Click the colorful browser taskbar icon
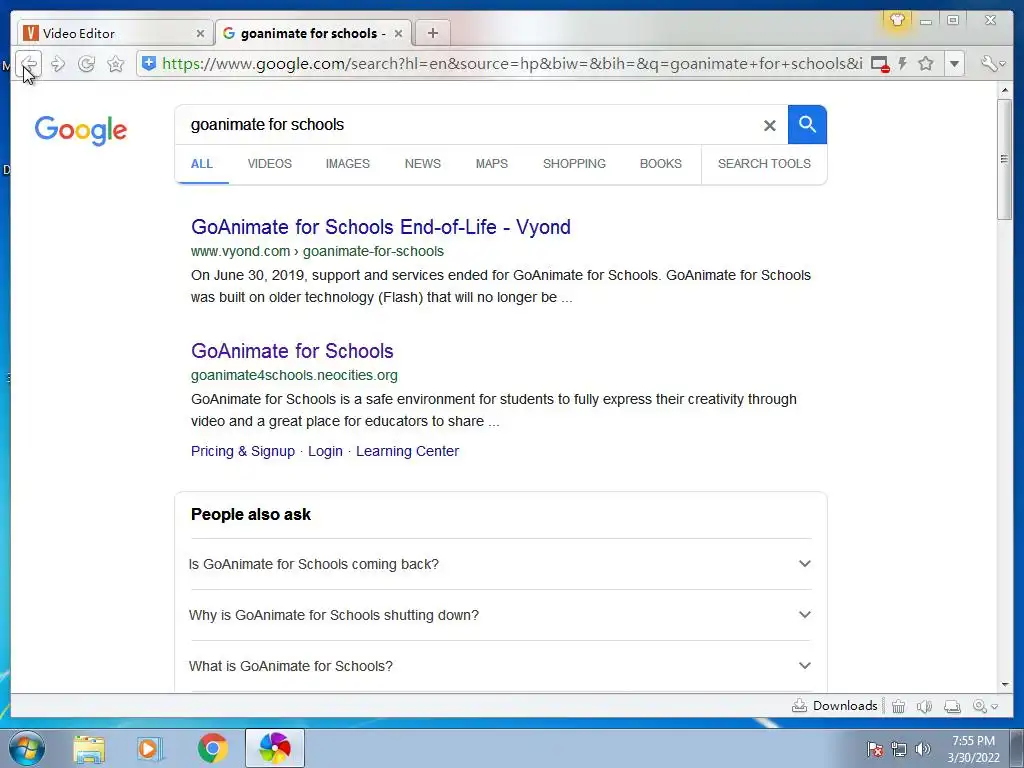The image size is (1024, 768). (275, 748)
